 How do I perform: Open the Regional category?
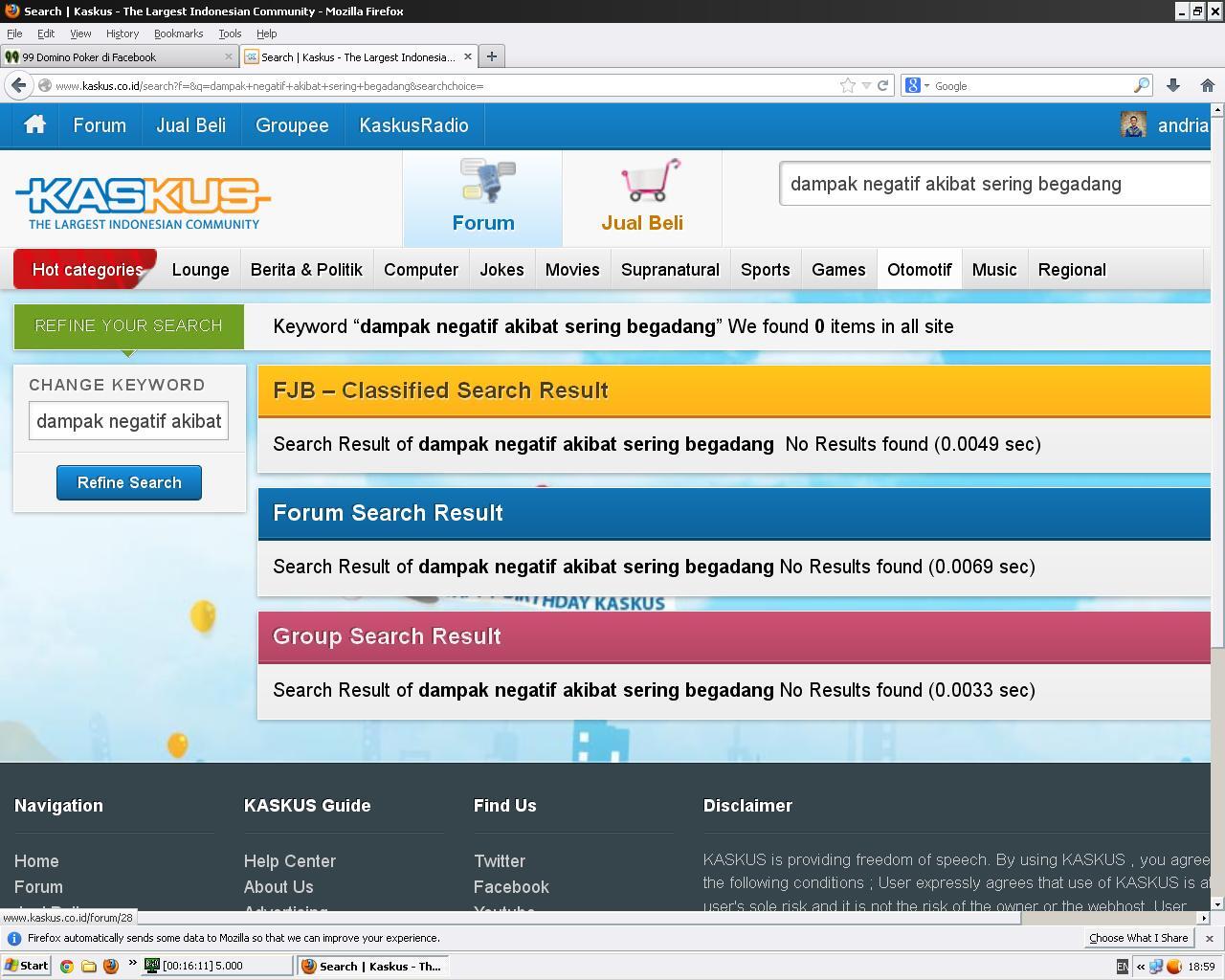[1072, 270]
